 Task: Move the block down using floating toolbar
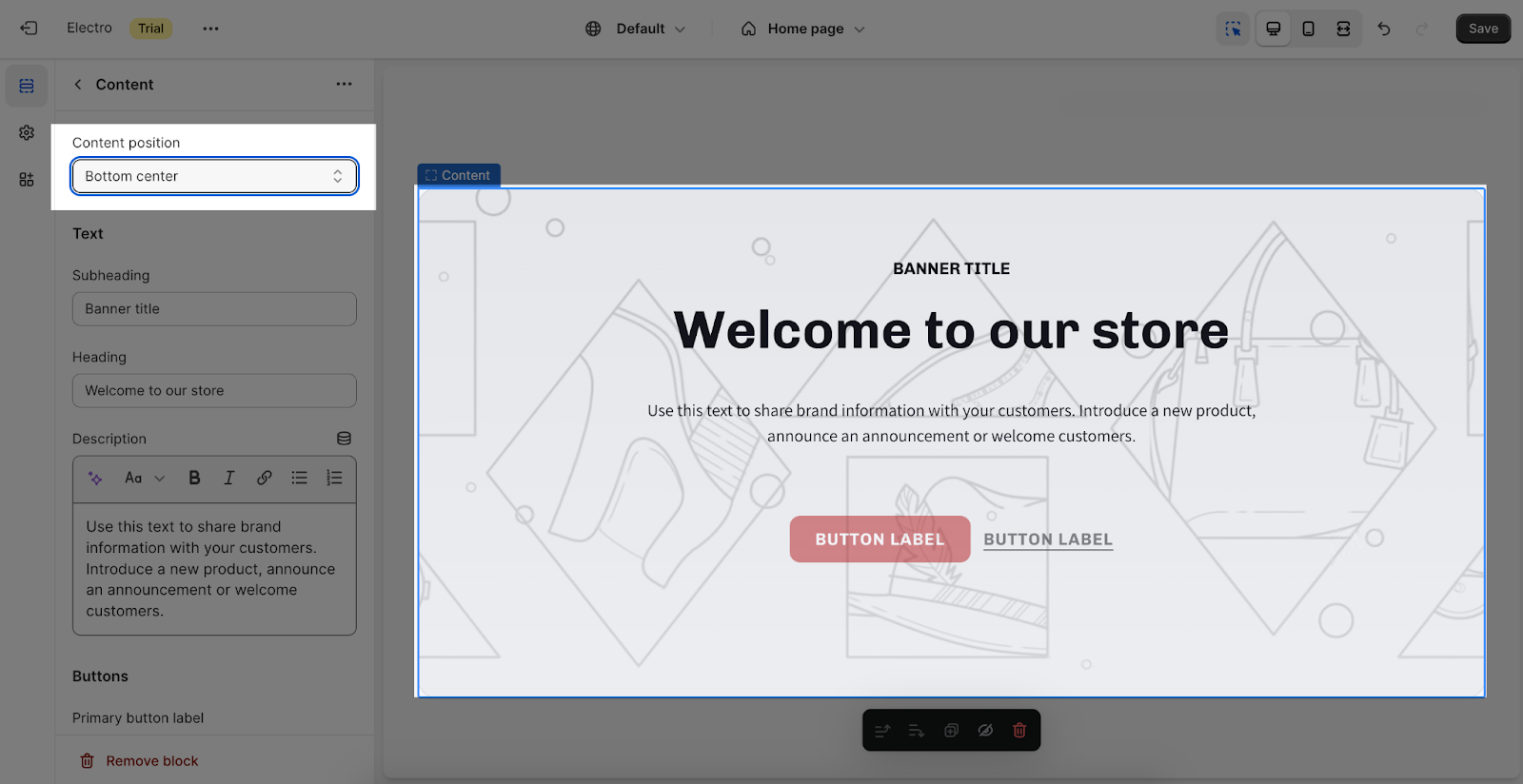pyautogui.click(x=917, y=731)
